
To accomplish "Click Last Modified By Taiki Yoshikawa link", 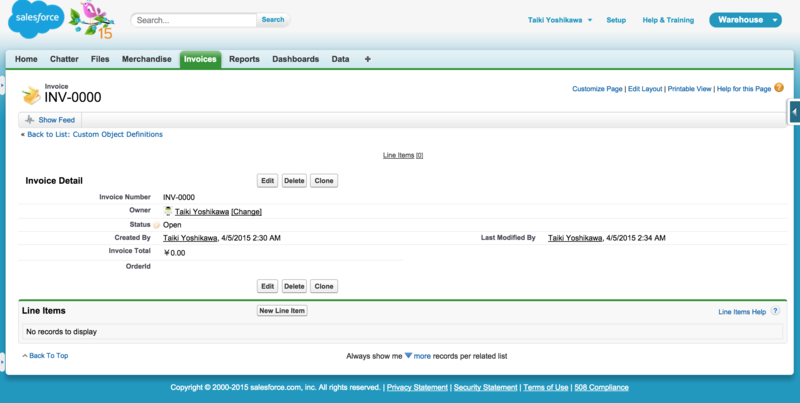I will 575,238.
